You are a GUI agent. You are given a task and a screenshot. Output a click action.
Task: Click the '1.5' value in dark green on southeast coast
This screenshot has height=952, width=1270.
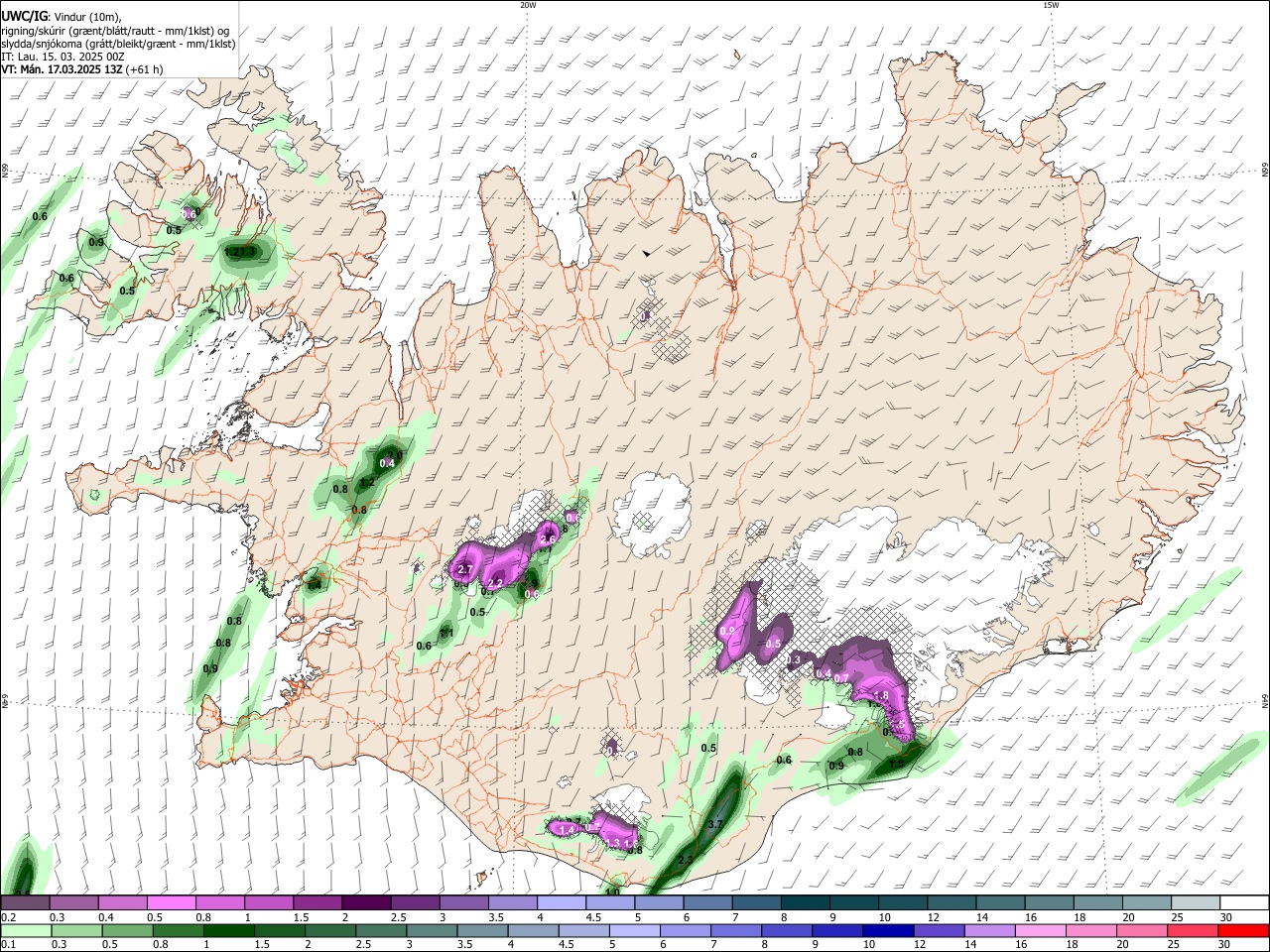coord(896,764)
